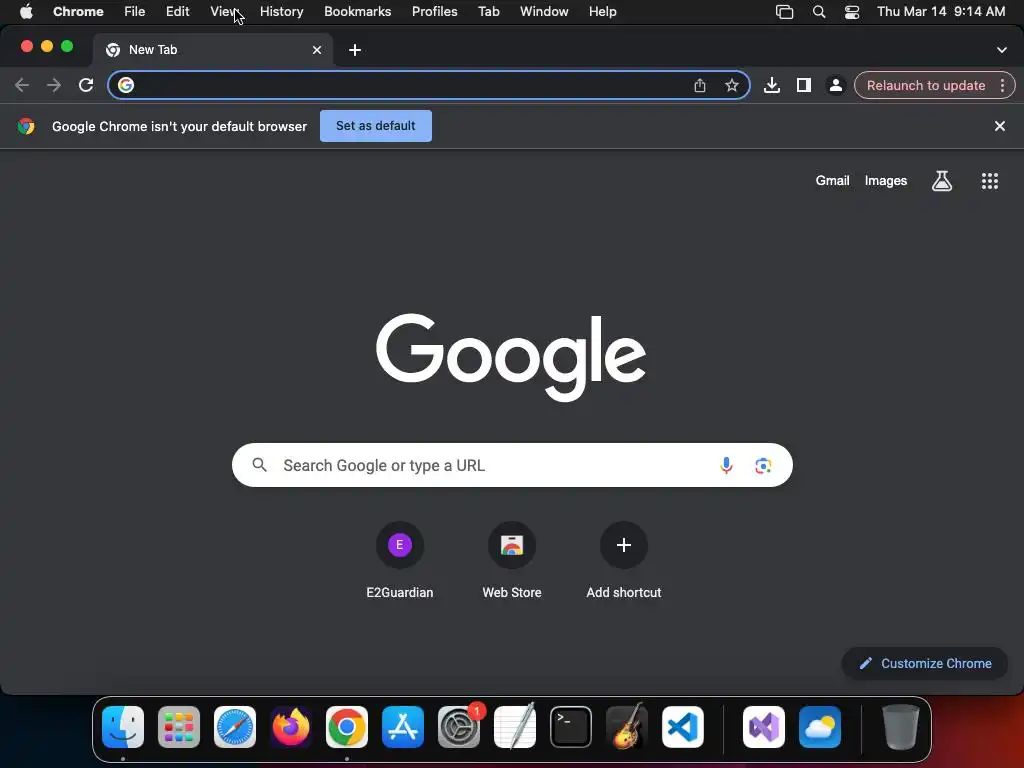Viewport: 1024px width, 768px height.
Task: Click Relaunch to update button
Action: (925, 86)
